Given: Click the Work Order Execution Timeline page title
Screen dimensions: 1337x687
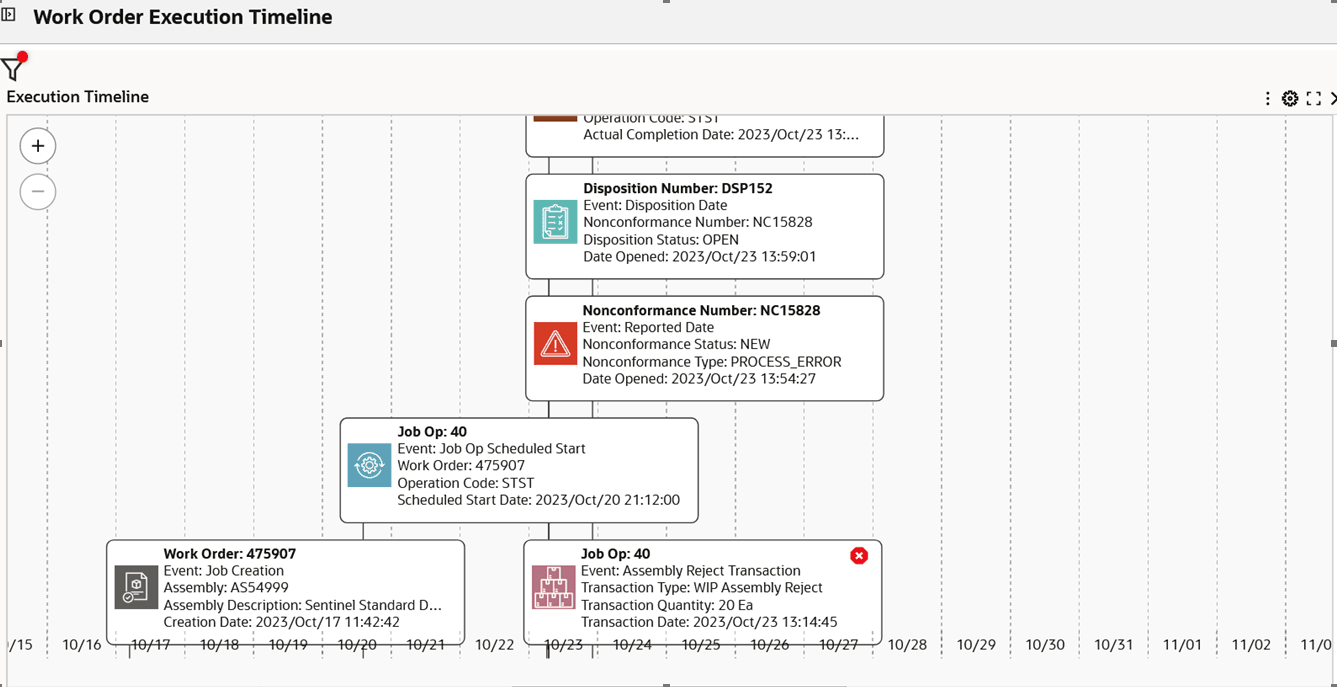Looking at the screenshot, I should [183, 17].
